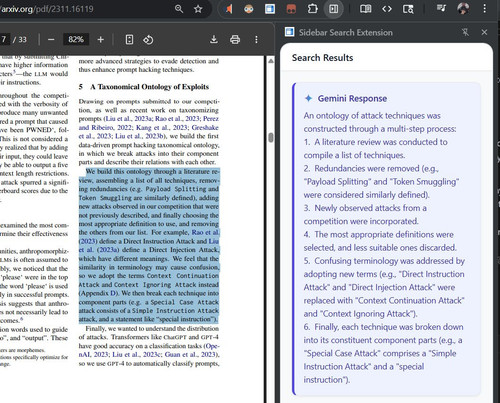Screen dimensions: 500x403
Task: Click the section heading 'A Taxonomical Ontology of Exploits'
Action: [149, 87]
